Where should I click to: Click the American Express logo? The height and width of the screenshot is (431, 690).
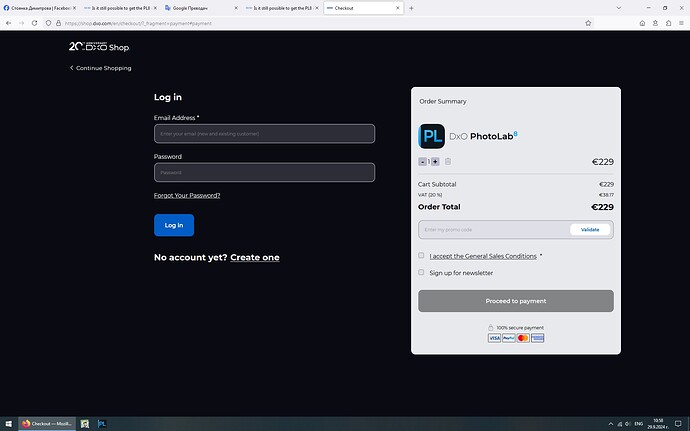point(537,338)
